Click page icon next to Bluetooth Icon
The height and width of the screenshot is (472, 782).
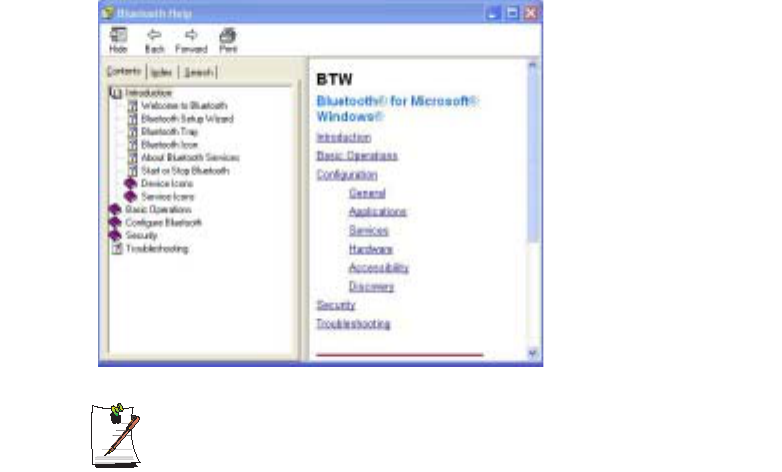pyautogui.click(x=133, y=145)
